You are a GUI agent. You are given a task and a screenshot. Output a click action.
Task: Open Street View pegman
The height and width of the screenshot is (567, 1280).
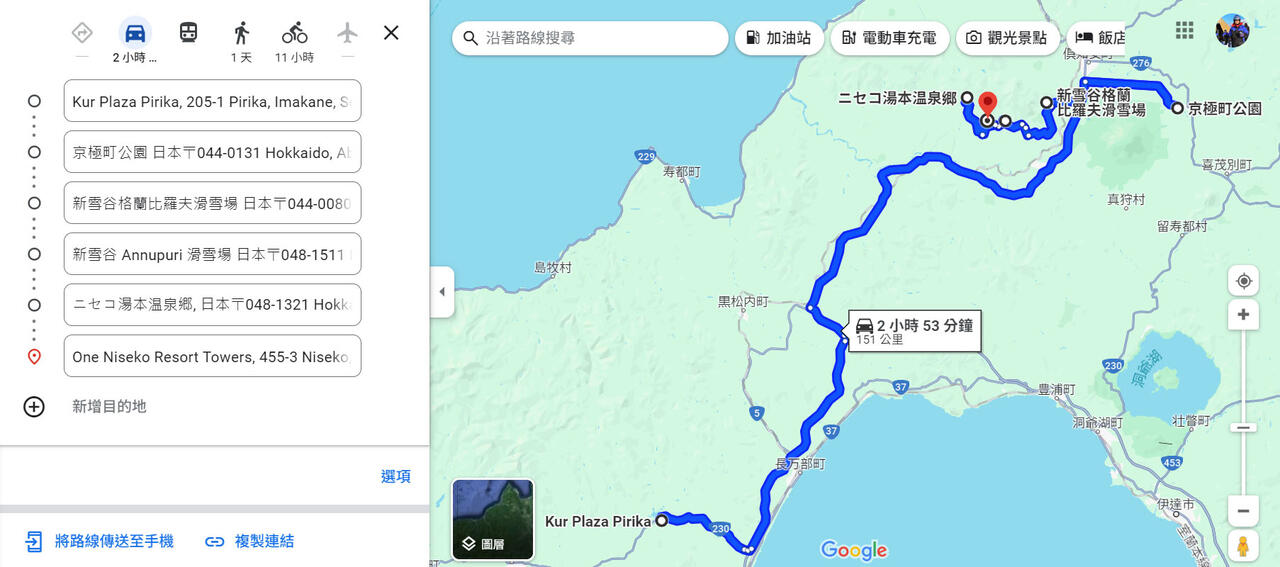point(1243,546)
